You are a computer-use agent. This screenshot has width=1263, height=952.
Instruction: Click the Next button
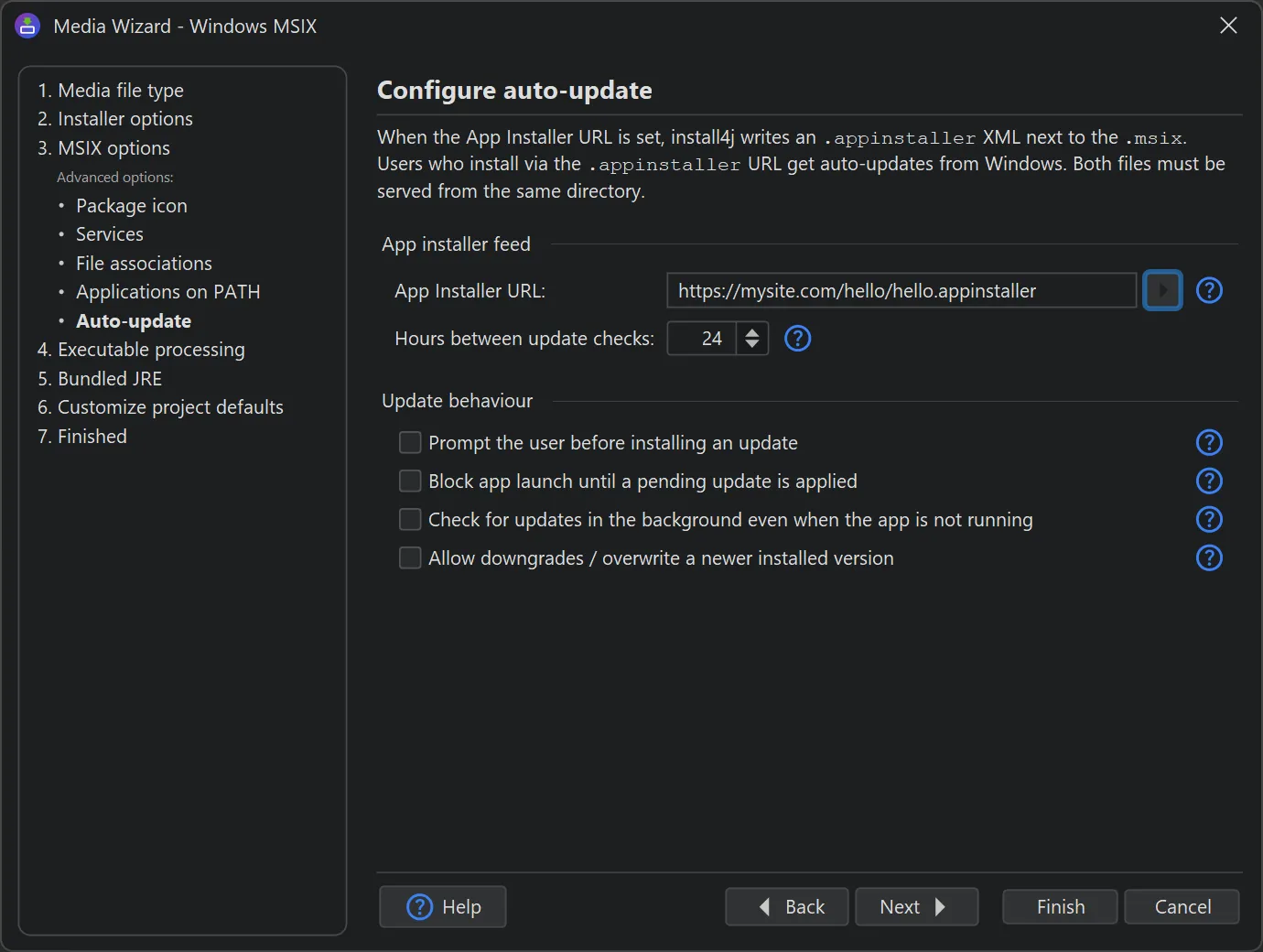917,907
